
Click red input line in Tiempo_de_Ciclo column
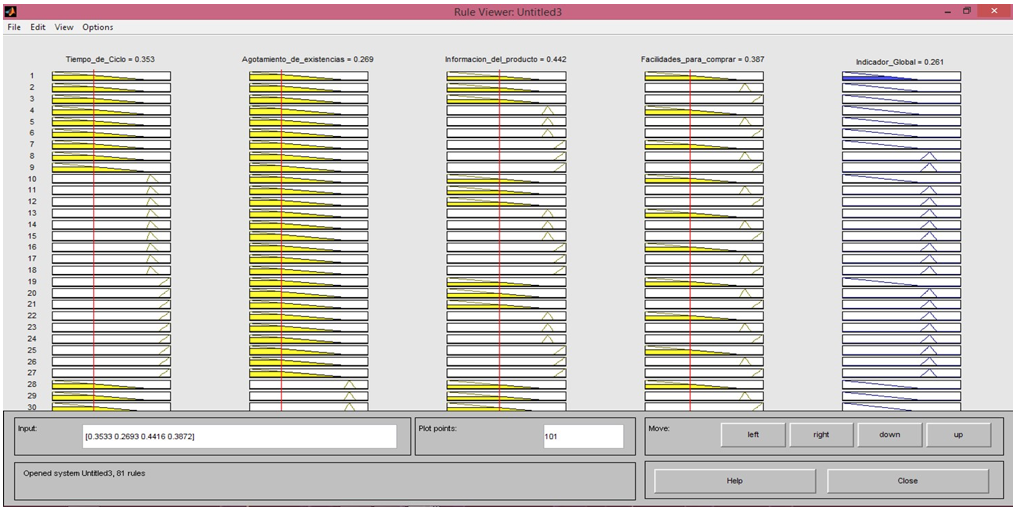coord(94,240)
